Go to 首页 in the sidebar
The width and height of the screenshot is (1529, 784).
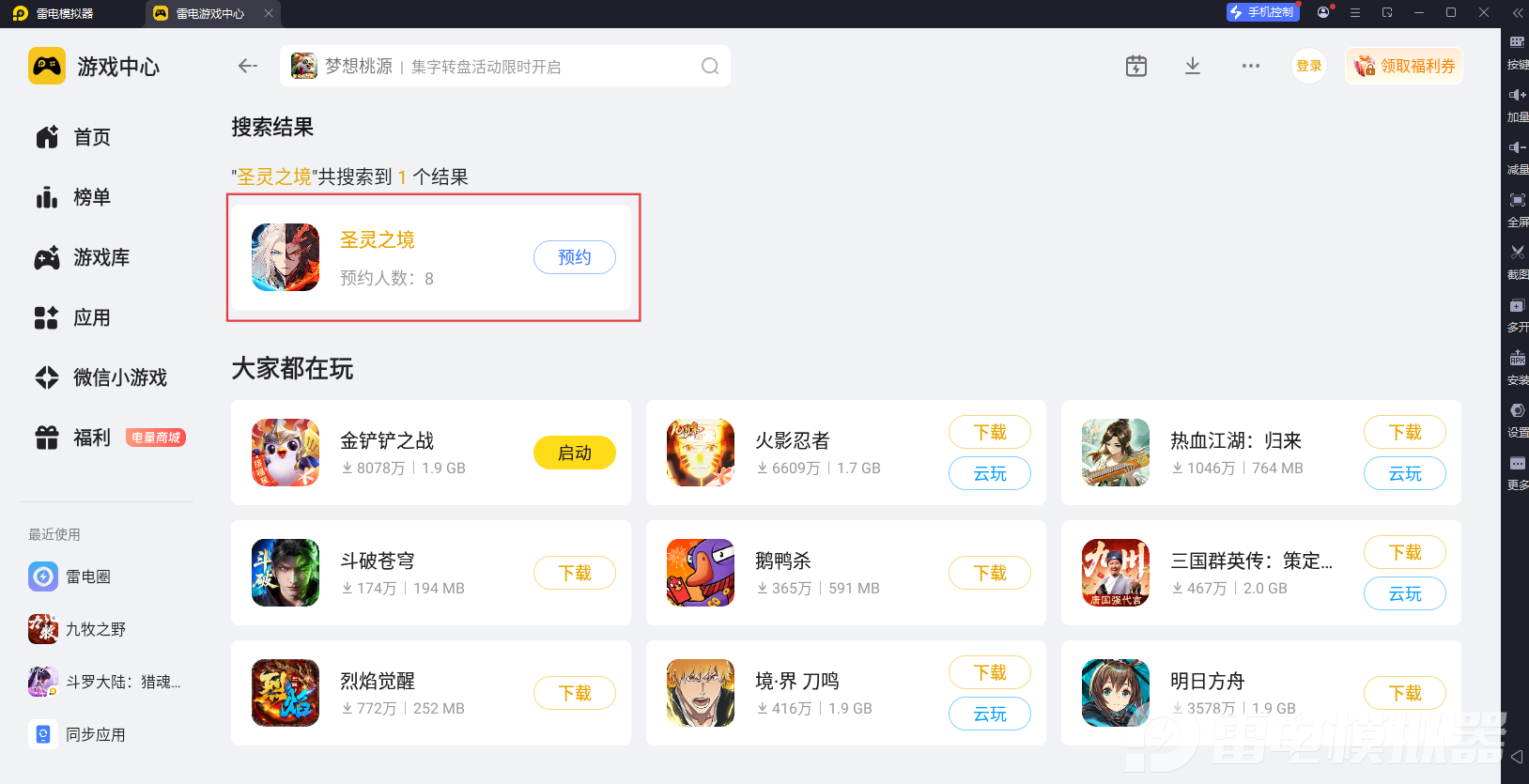(x=73, y=137)
